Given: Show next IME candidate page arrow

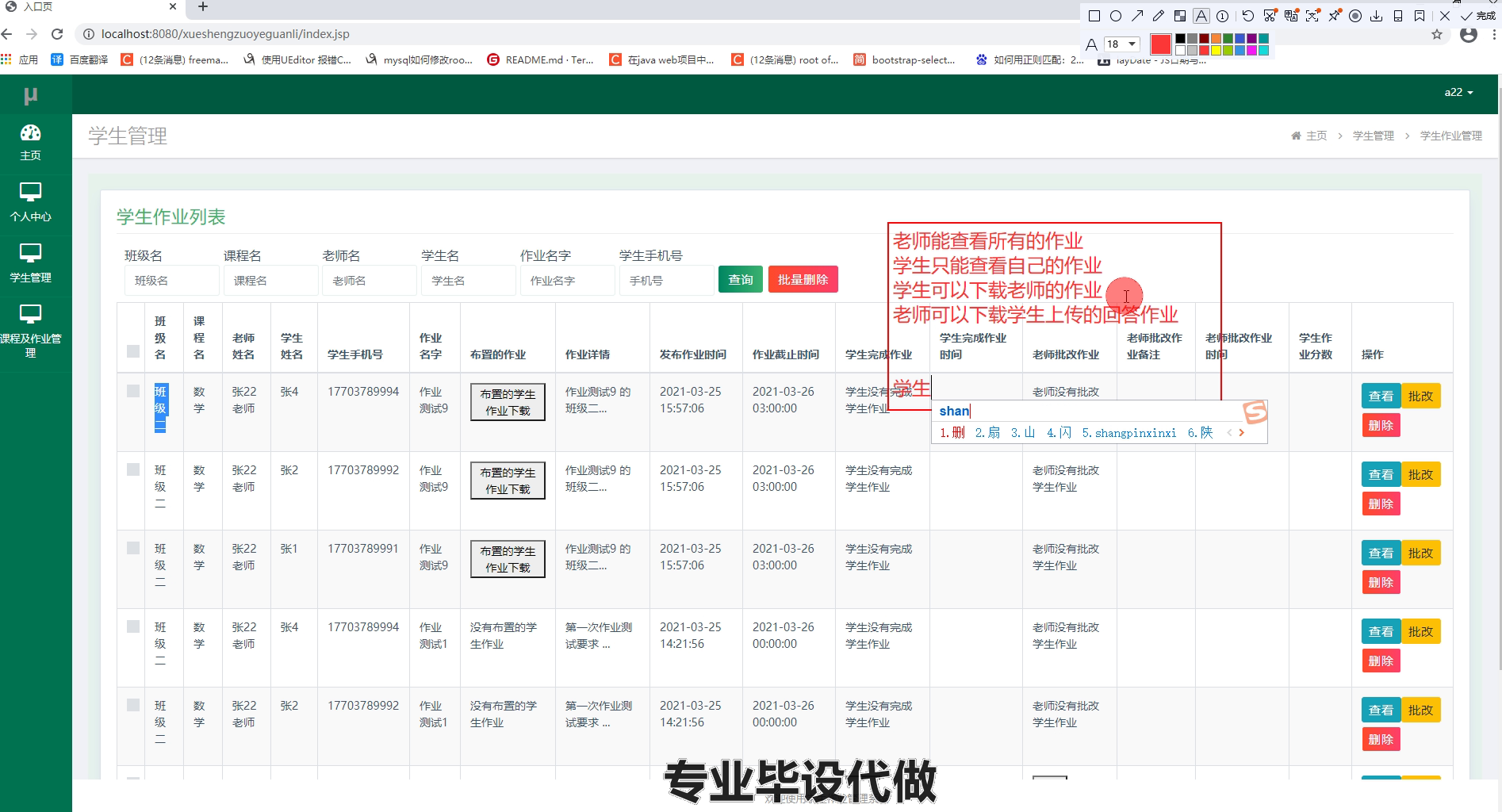Looking at the screenshot, I should pos(1242,432).
